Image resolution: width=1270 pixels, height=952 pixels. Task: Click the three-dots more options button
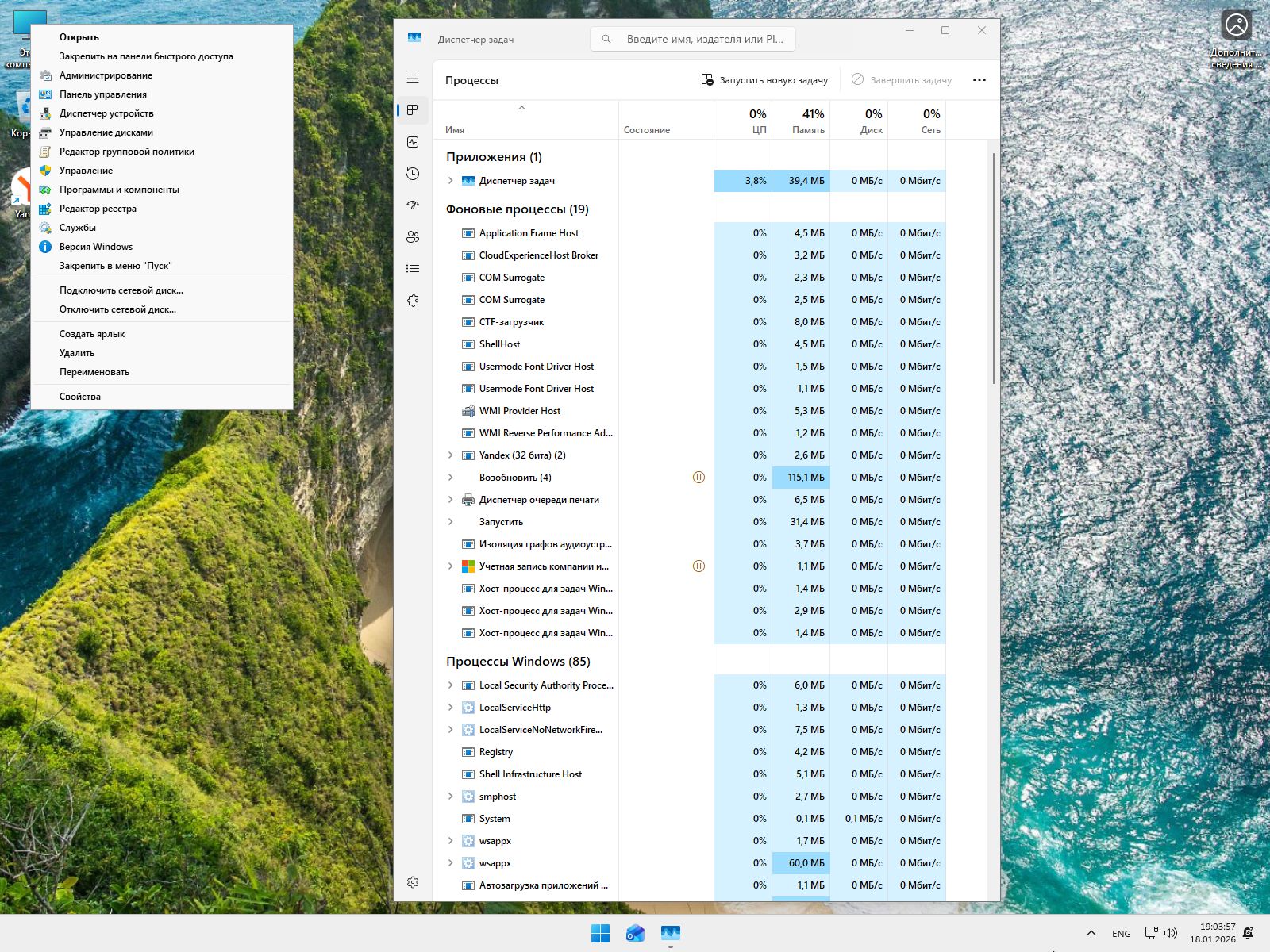pyautogui.click(x=979, y=80)
